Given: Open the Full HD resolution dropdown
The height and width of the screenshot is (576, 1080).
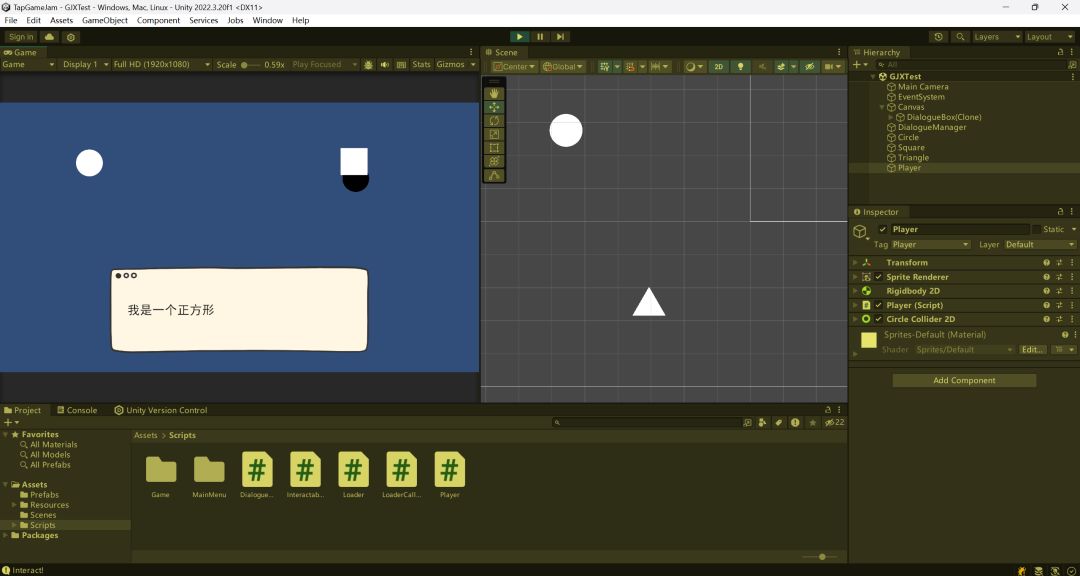Looking at the screenshot, I should [x=162, y=65].
